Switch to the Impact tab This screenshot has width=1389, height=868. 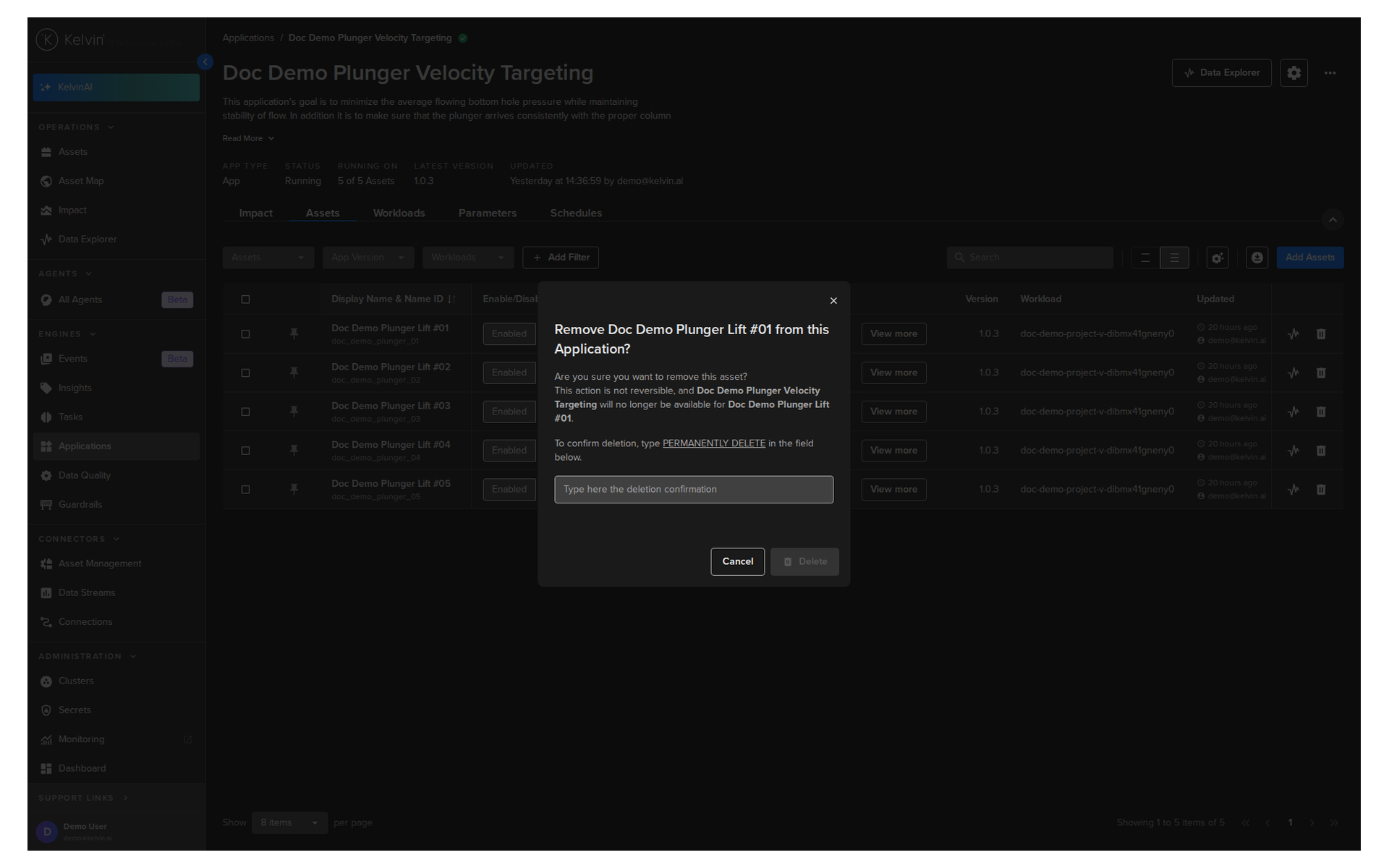click(255, 213)
